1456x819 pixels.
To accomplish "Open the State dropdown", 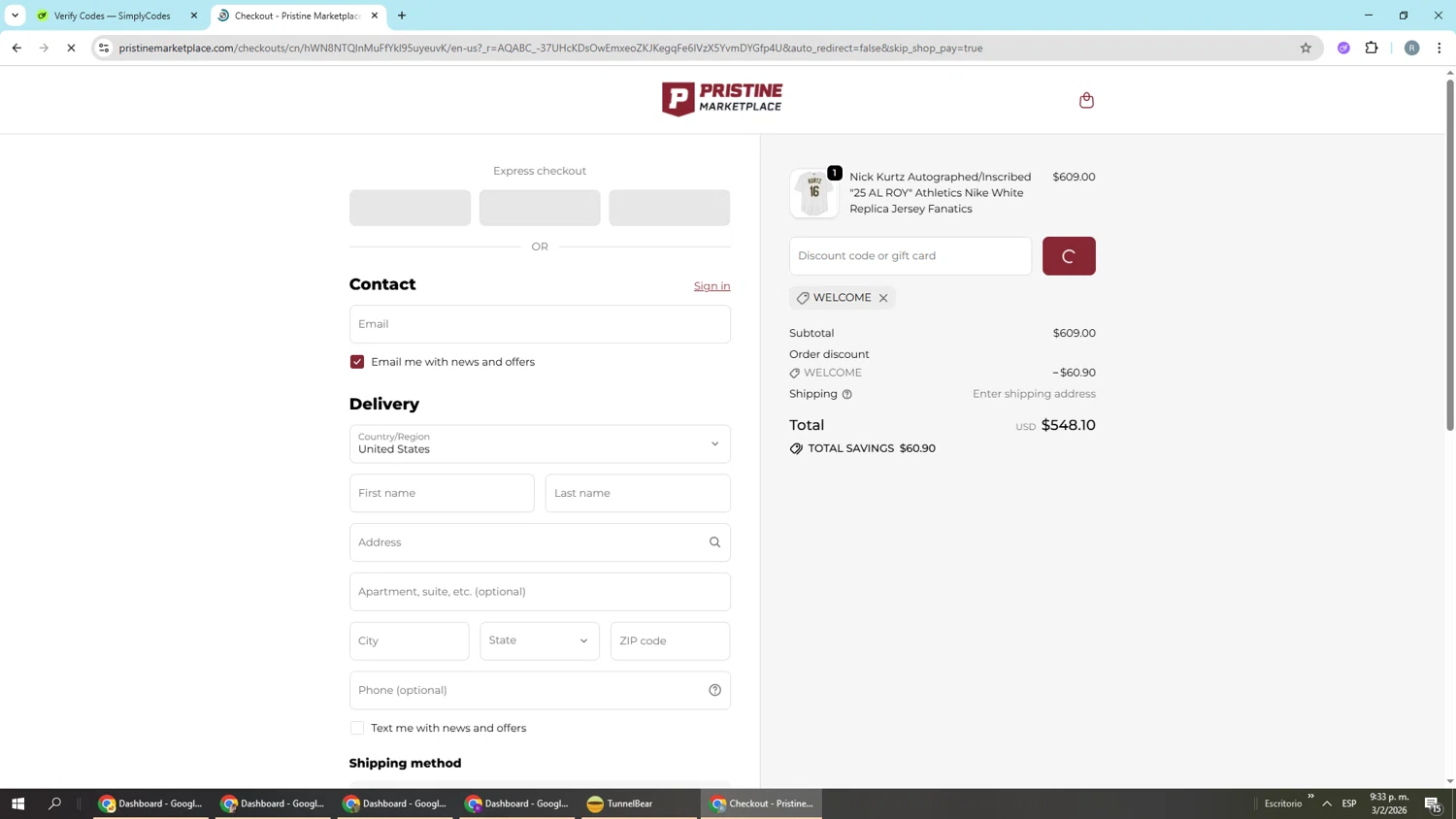I will point(540,640).
